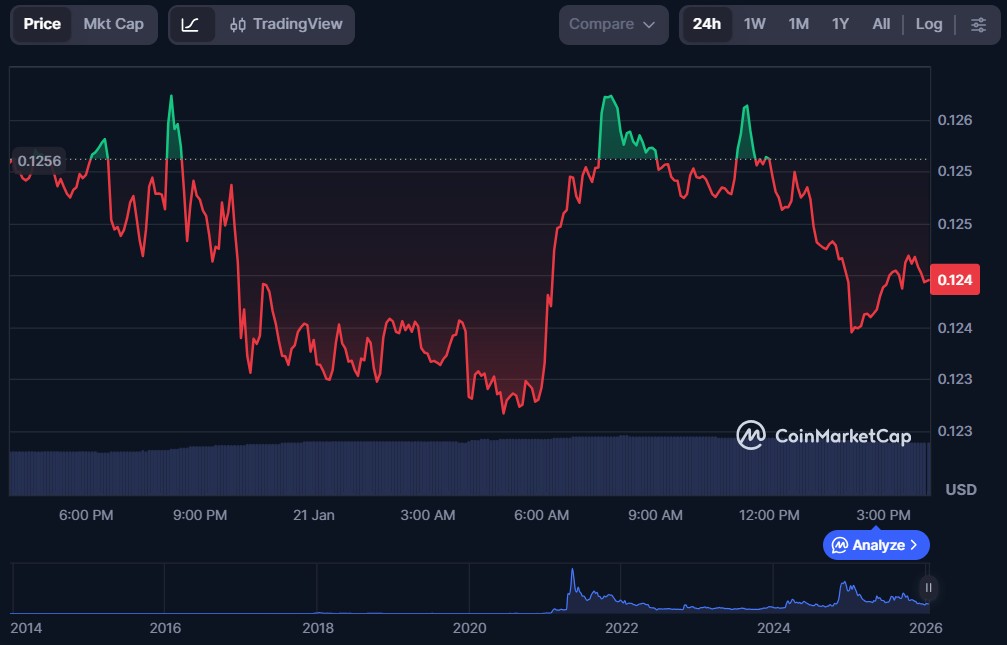
Task: Switch to TradingView candlestick chart
Action: tap(286, 24)
